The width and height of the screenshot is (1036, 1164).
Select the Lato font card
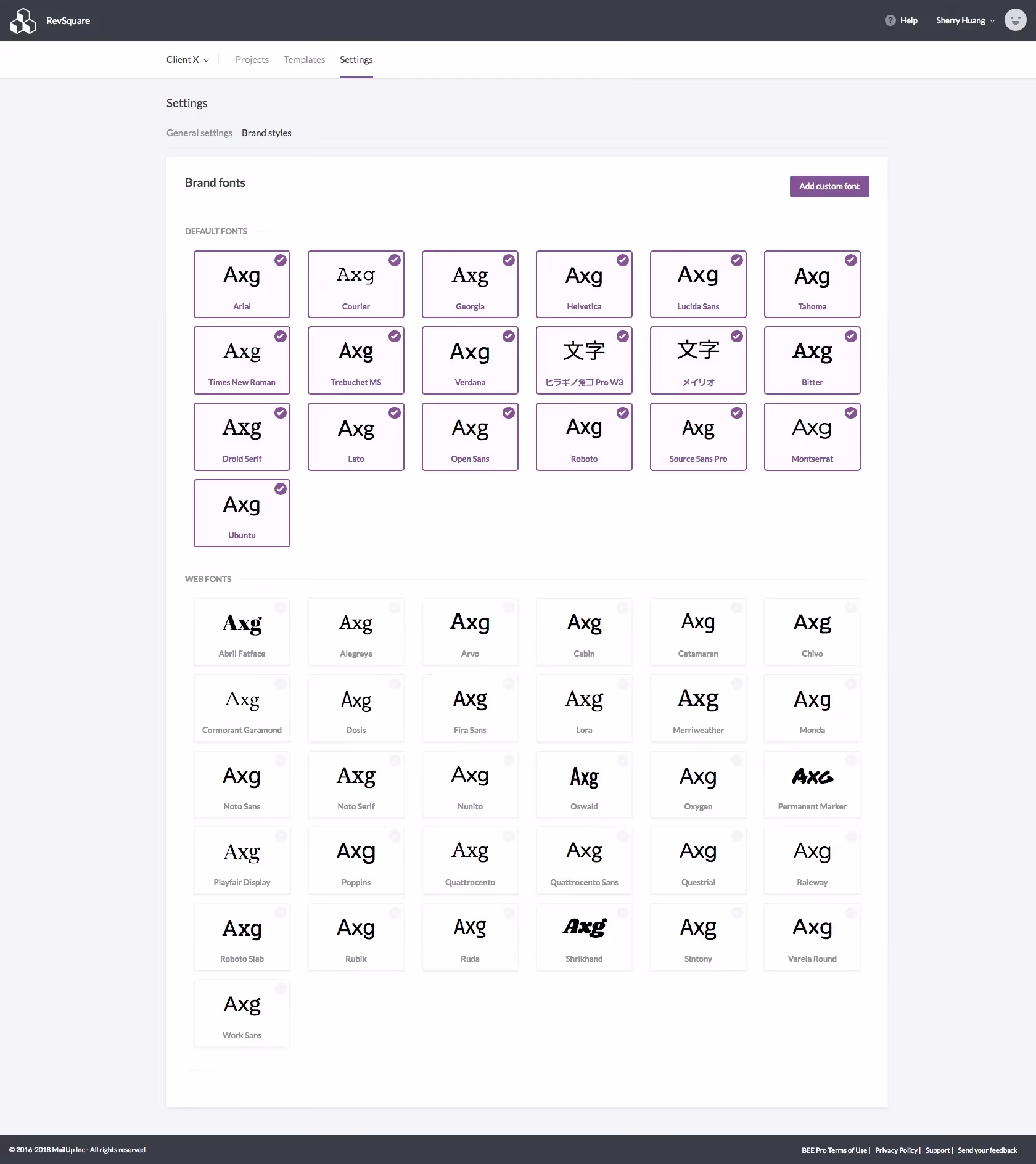click(356, 436)
